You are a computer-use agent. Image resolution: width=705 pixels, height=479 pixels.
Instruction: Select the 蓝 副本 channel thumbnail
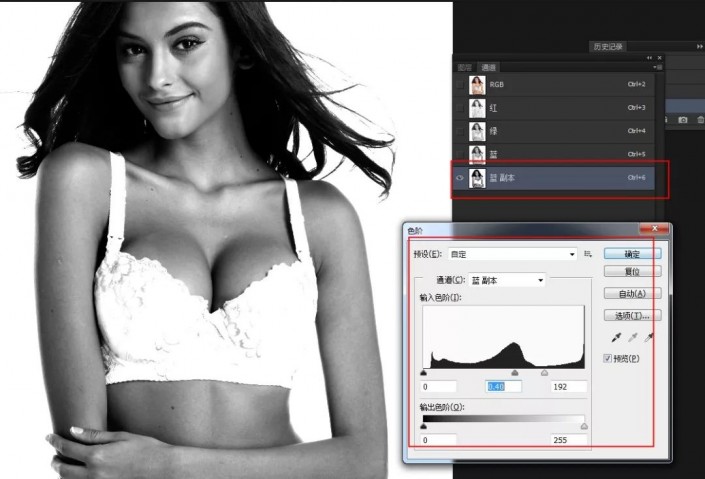pos(477,178)
